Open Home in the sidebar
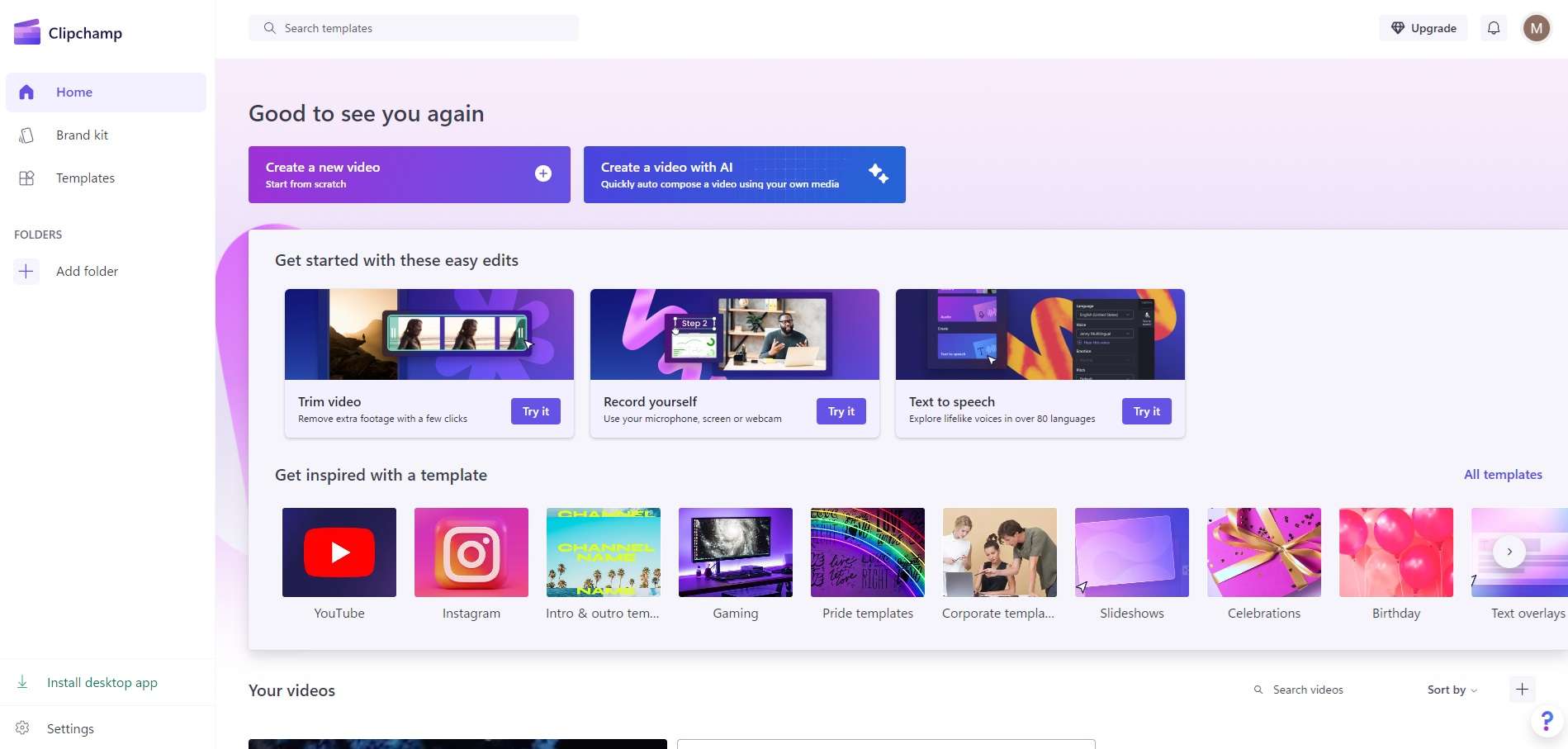 (106, 92)
